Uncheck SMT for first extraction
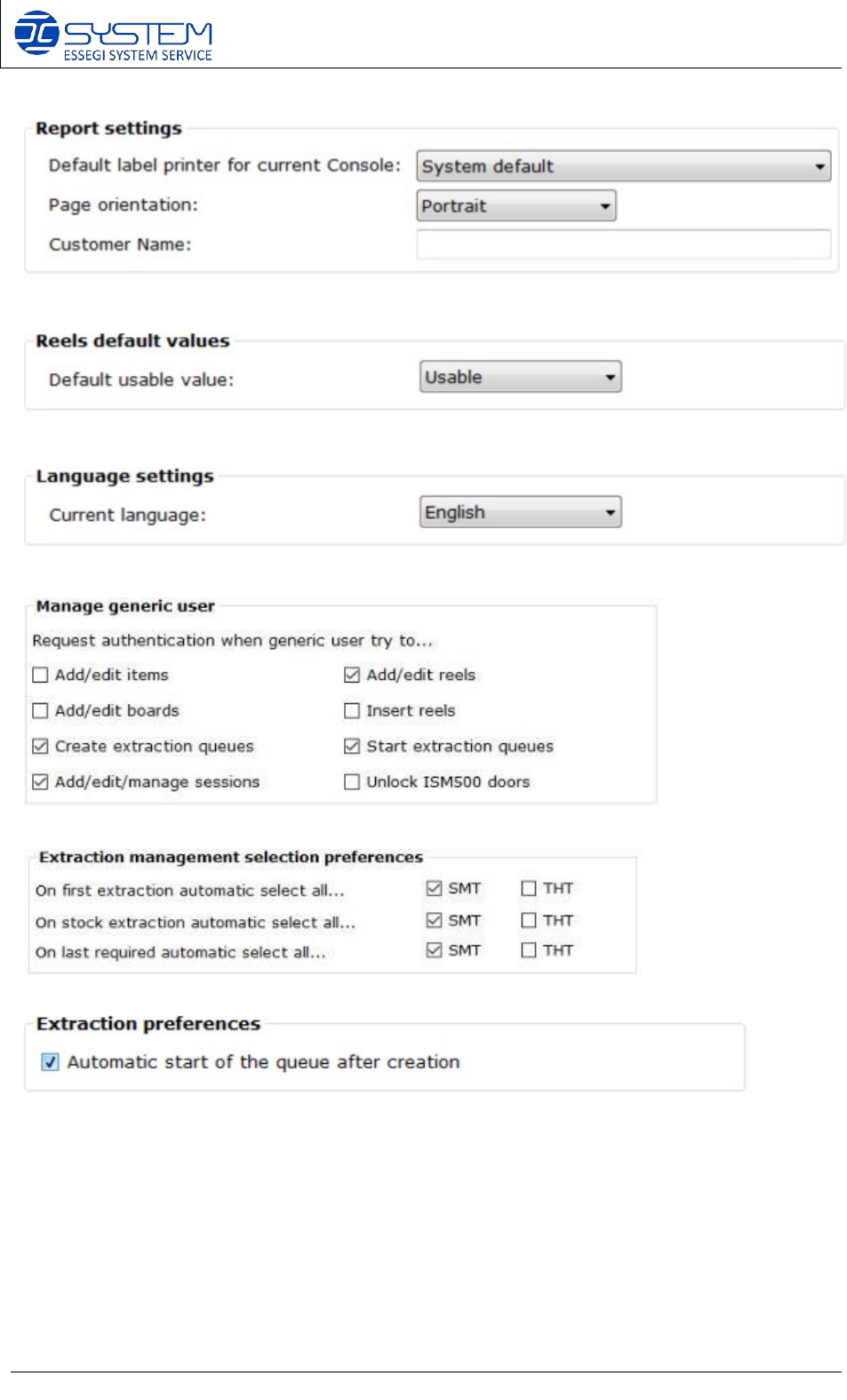The image size is (847, 1400). (434, 888)
